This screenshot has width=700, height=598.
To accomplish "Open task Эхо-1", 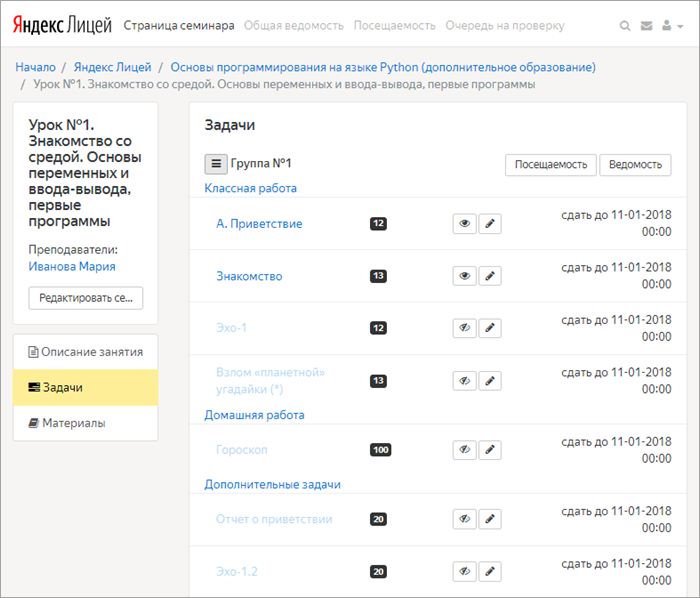I will (x=231, y=328).
